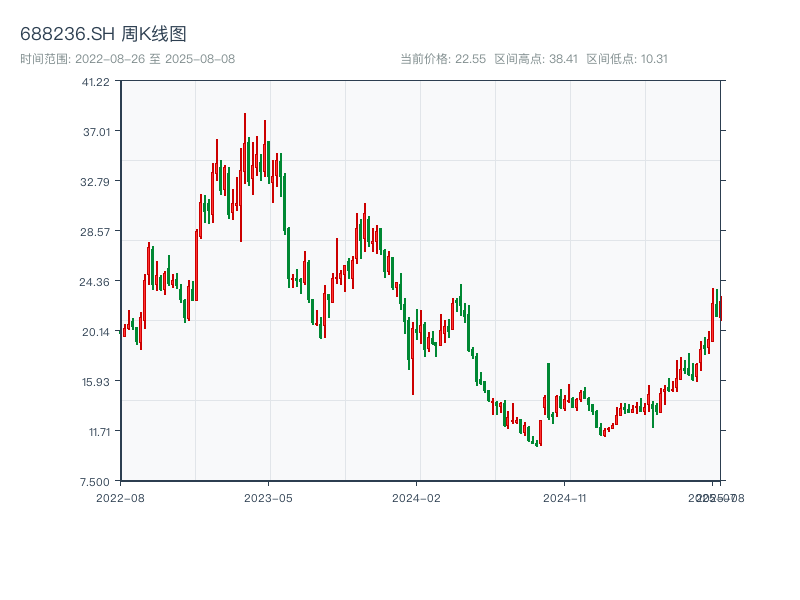Click the 区间高点 38.41 label
Viewport: 800px width, 600px height.
[536, 59]
